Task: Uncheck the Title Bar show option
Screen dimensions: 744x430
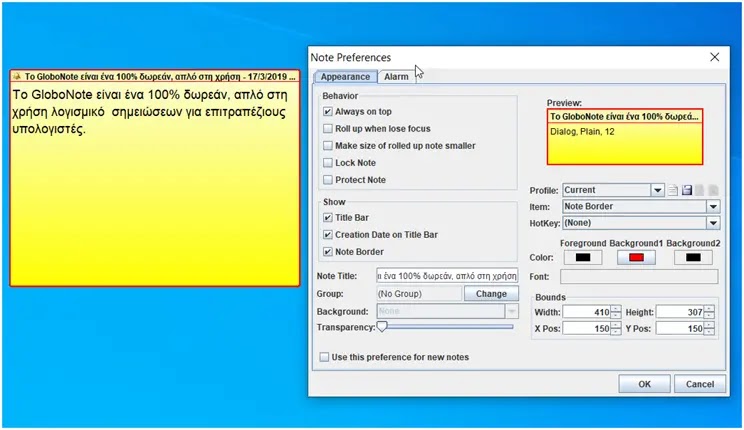Action: click(x=327, y=218)
